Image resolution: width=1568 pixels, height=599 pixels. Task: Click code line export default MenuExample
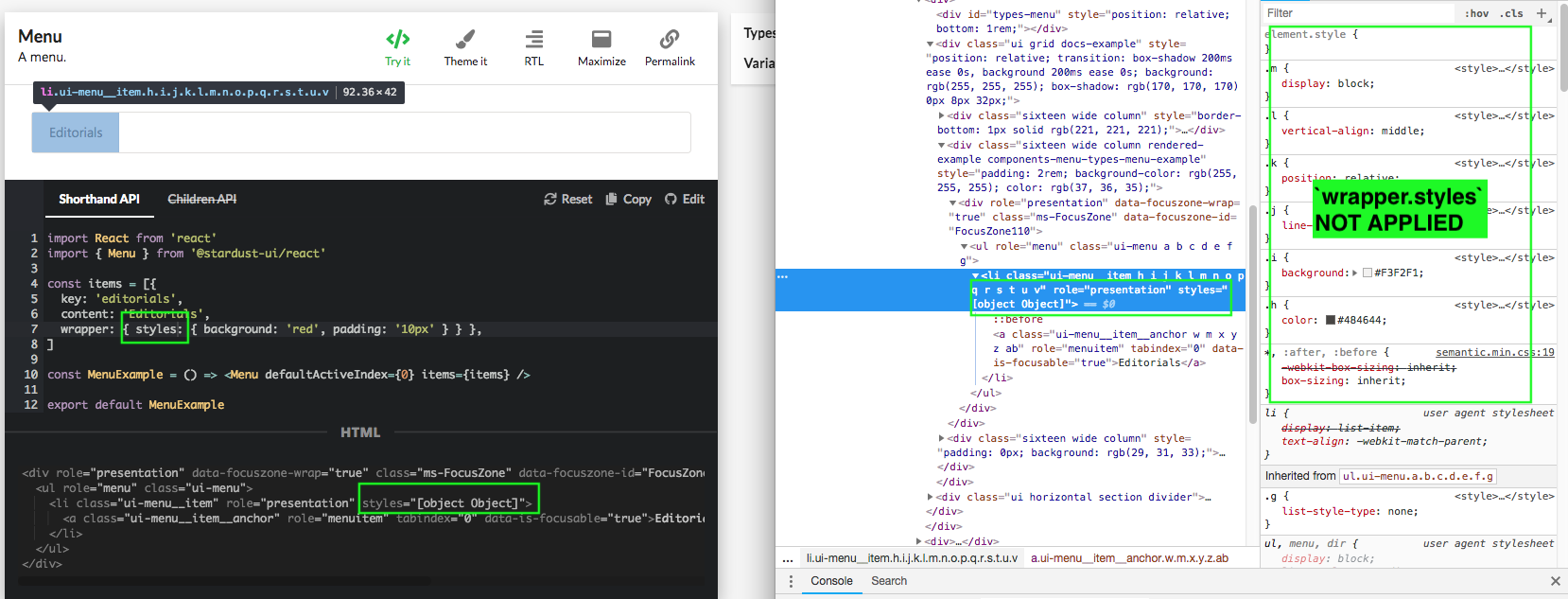point(135,405)
